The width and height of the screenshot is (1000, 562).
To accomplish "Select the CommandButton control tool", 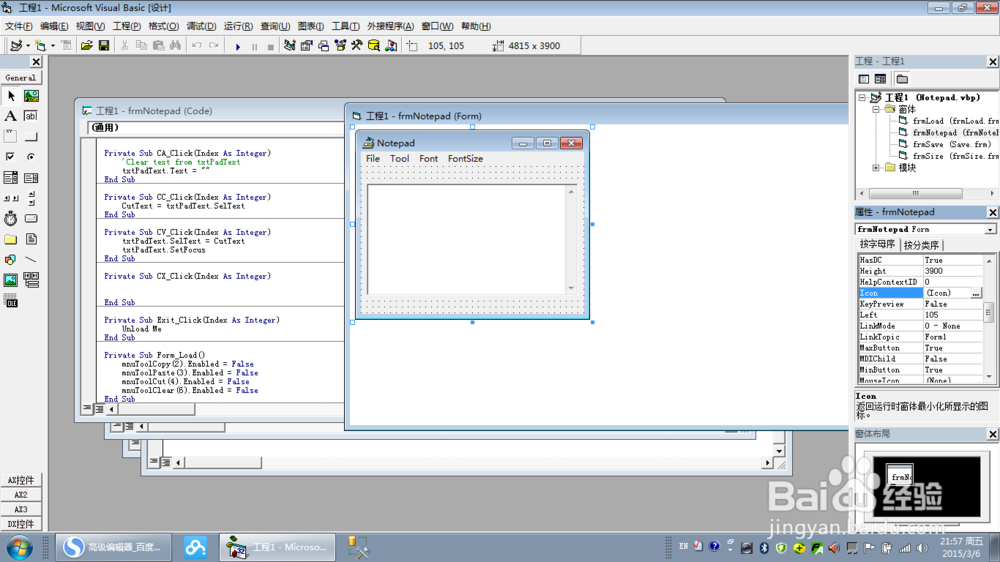I will coord(31,137).
